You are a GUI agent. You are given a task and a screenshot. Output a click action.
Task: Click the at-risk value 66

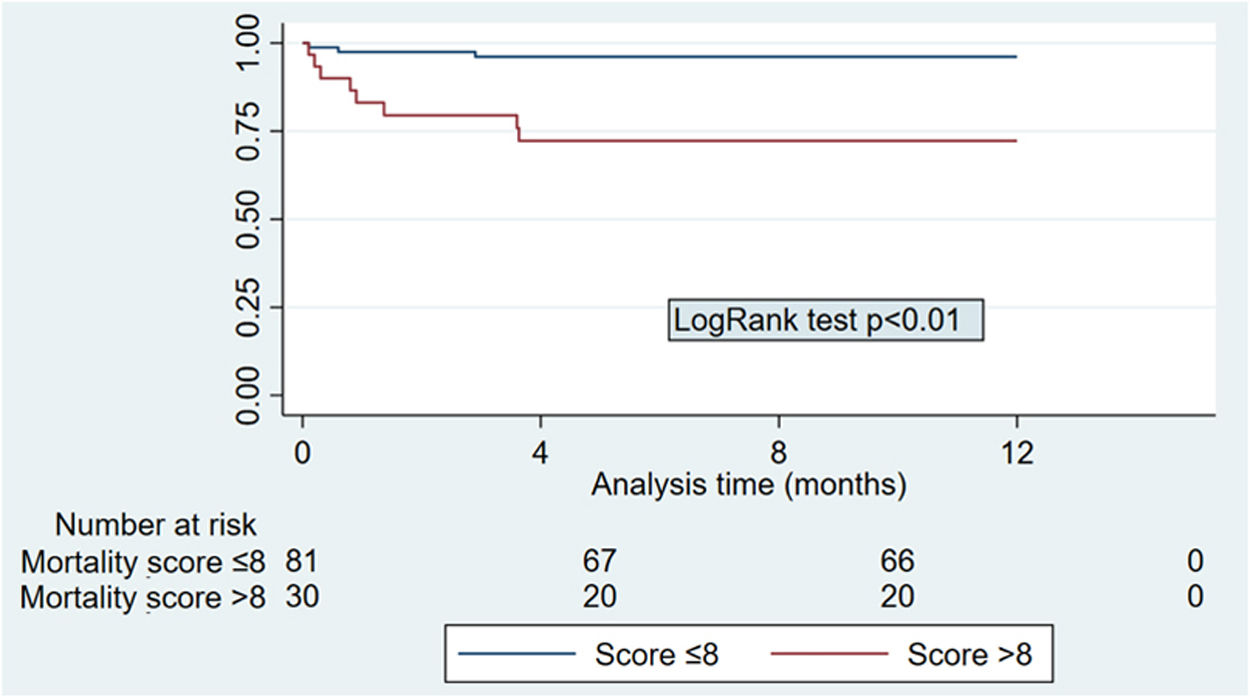click(897, 561)
